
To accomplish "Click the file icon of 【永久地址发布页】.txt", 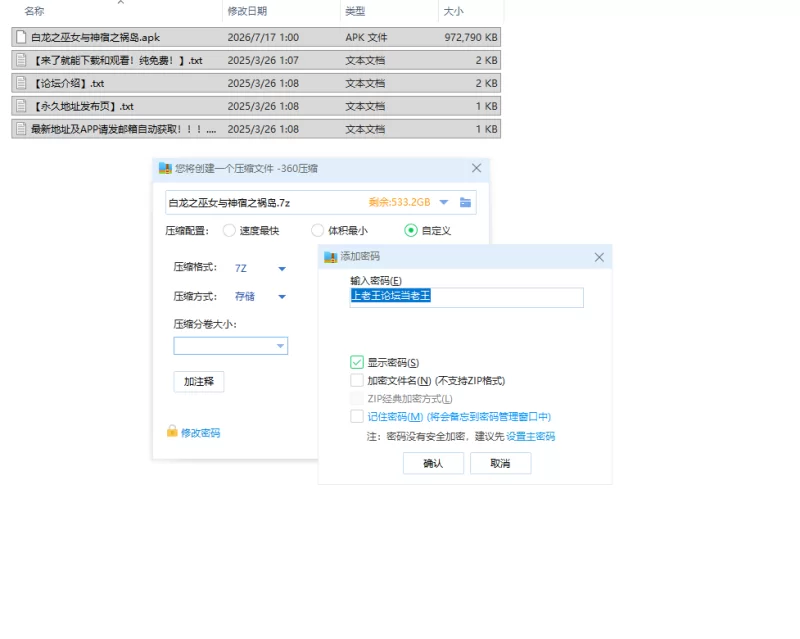I will pos(21,106).
